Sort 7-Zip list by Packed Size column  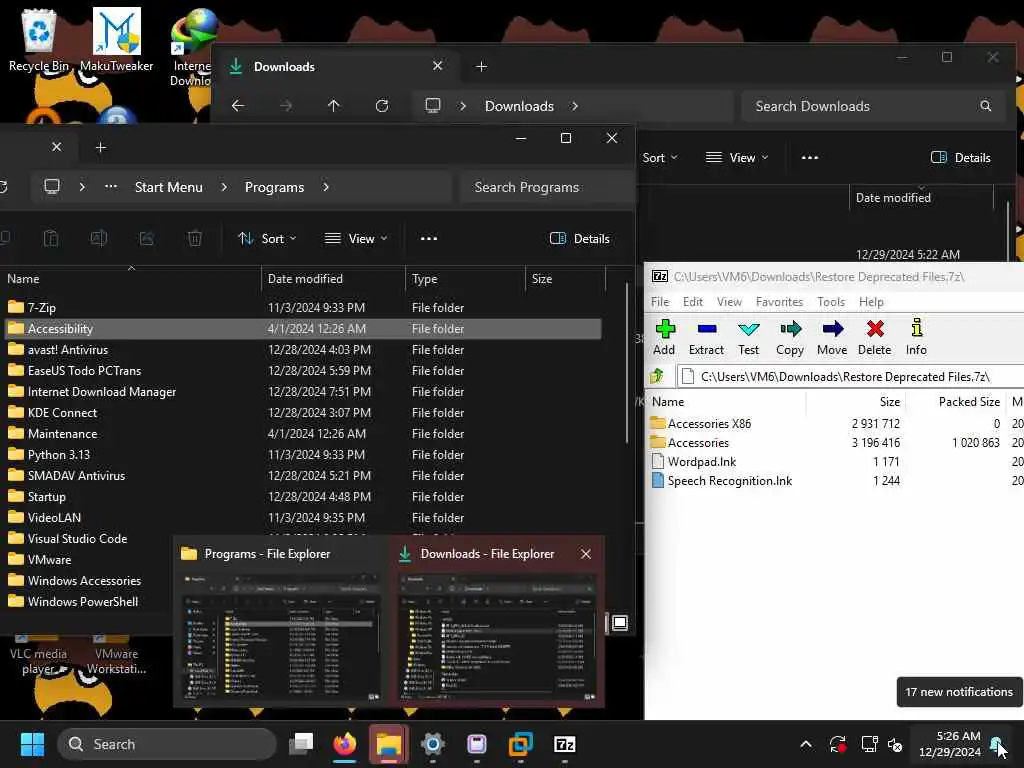pyautogui.click(x=968, y=402)
